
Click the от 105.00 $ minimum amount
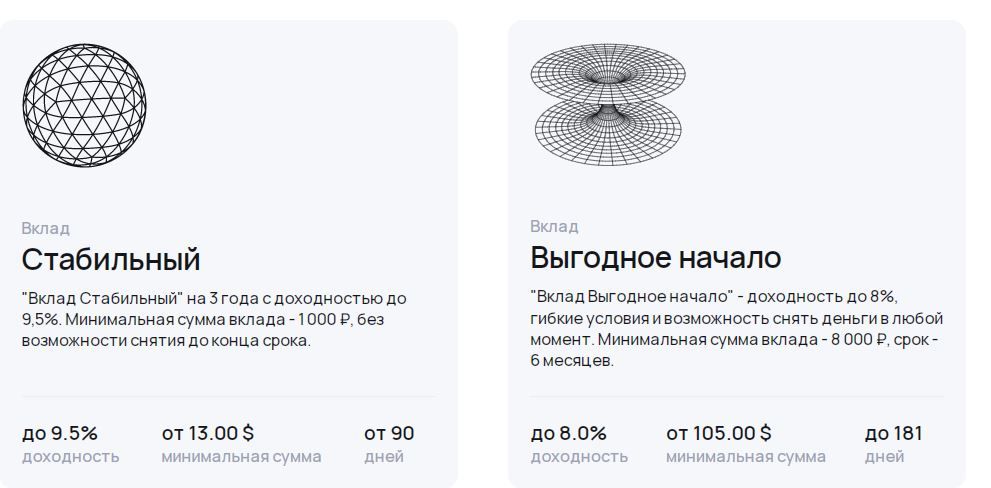click(719, 433)
